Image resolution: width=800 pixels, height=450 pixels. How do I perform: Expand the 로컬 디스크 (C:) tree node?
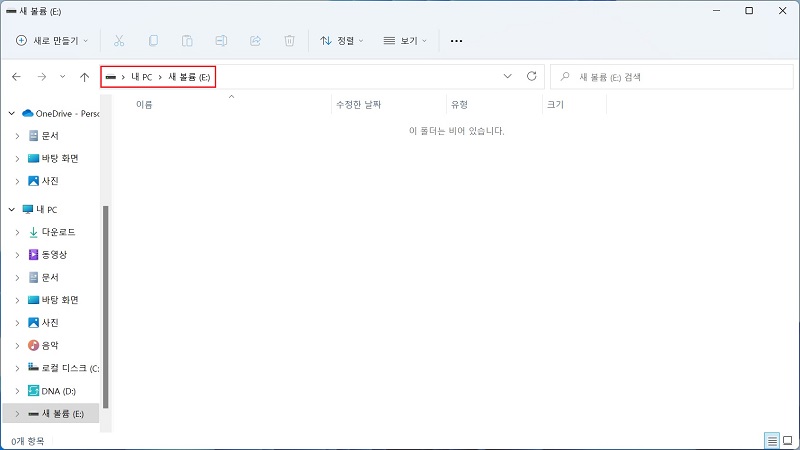point(17,368)
